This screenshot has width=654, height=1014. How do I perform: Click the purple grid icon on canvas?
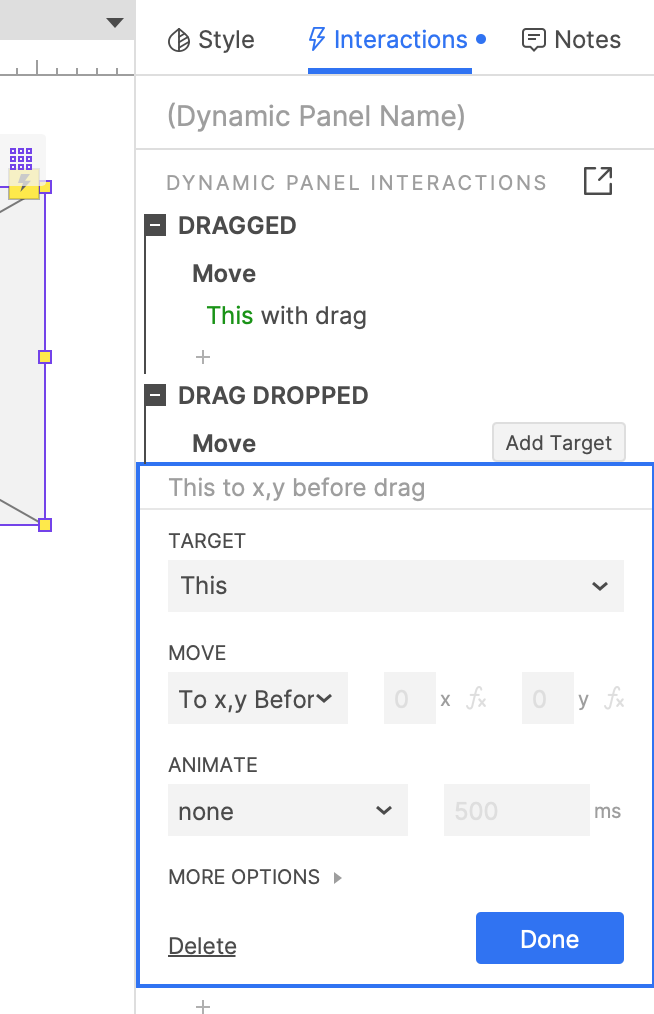click(x=21, y=158)
